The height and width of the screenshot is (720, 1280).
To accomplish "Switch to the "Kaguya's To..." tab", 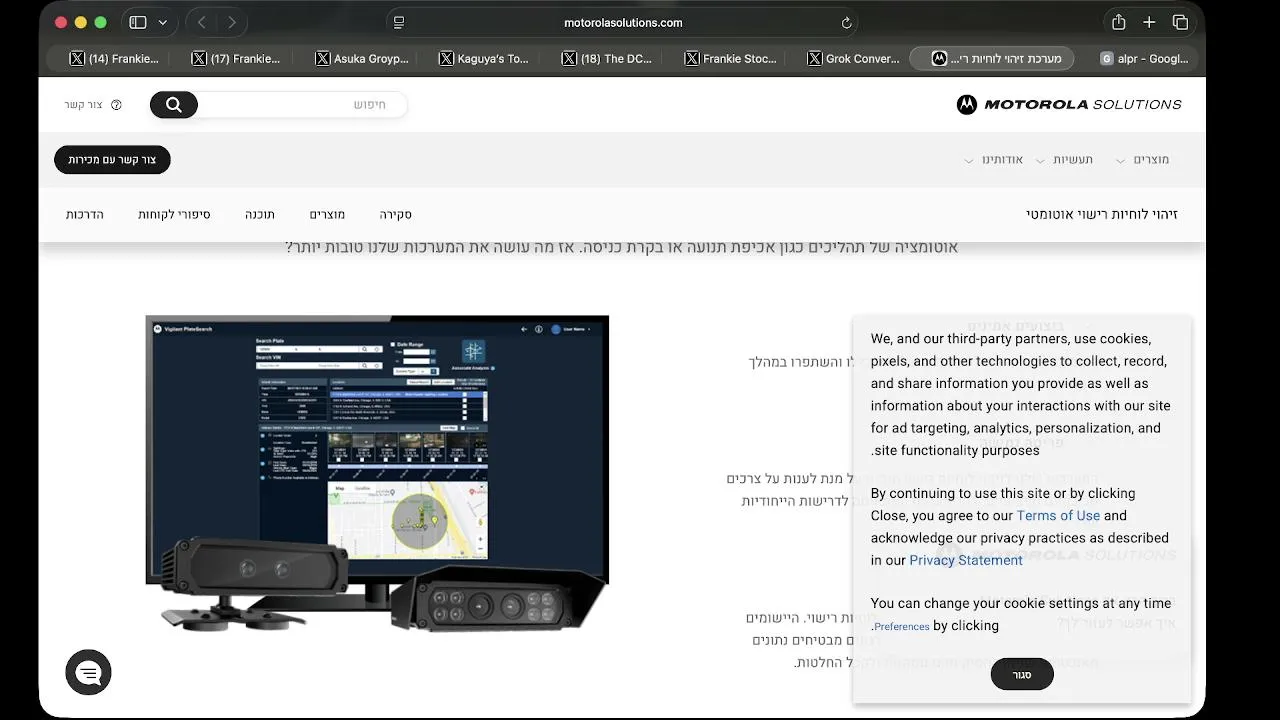I will pyautogui.click(x=484, y=59).
